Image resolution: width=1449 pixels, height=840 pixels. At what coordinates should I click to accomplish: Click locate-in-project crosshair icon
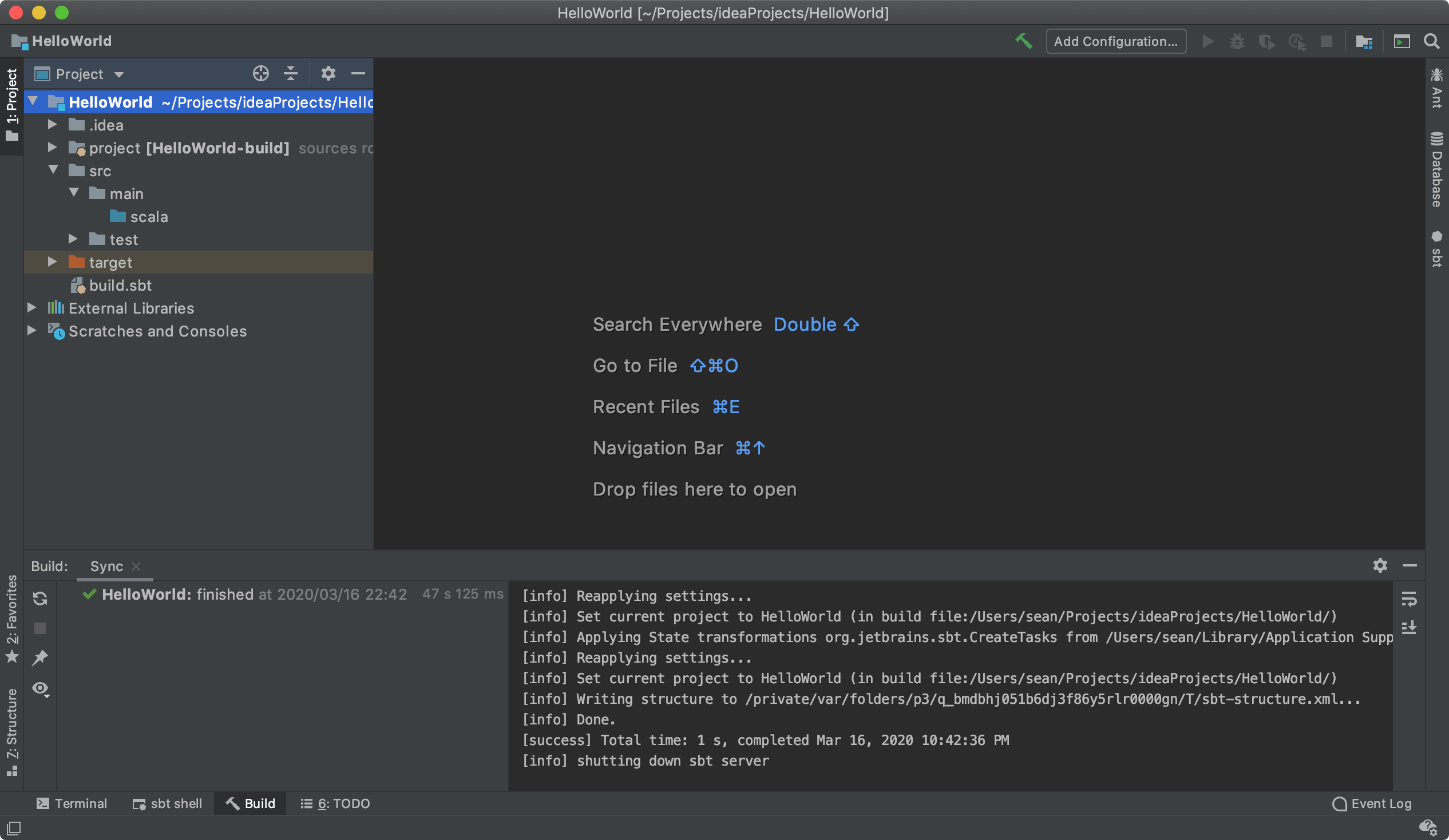pyautogui.click(x=260, y=74)
